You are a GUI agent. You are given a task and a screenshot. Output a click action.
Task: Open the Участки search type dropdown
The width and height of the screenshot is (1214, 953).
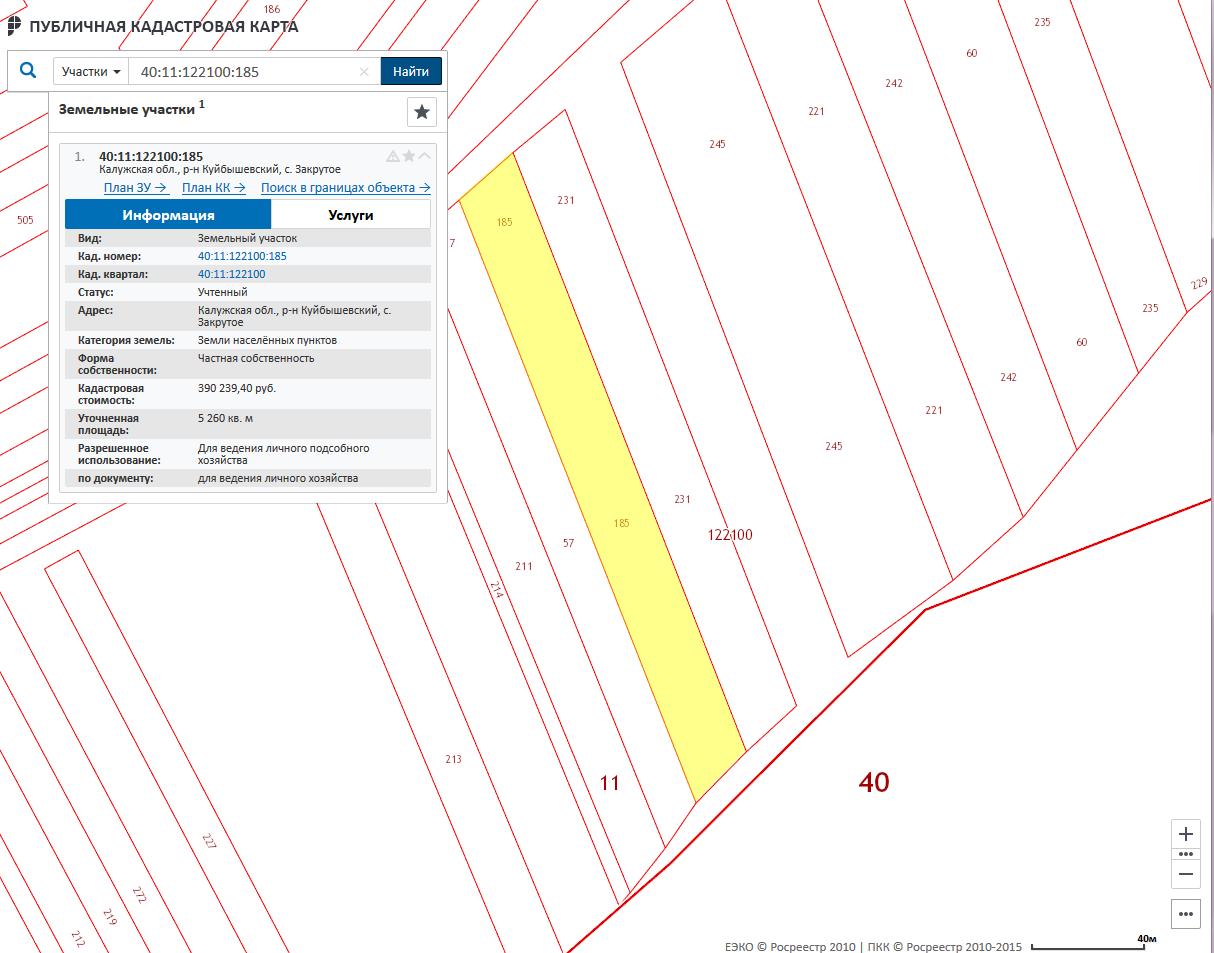(91, 72)
